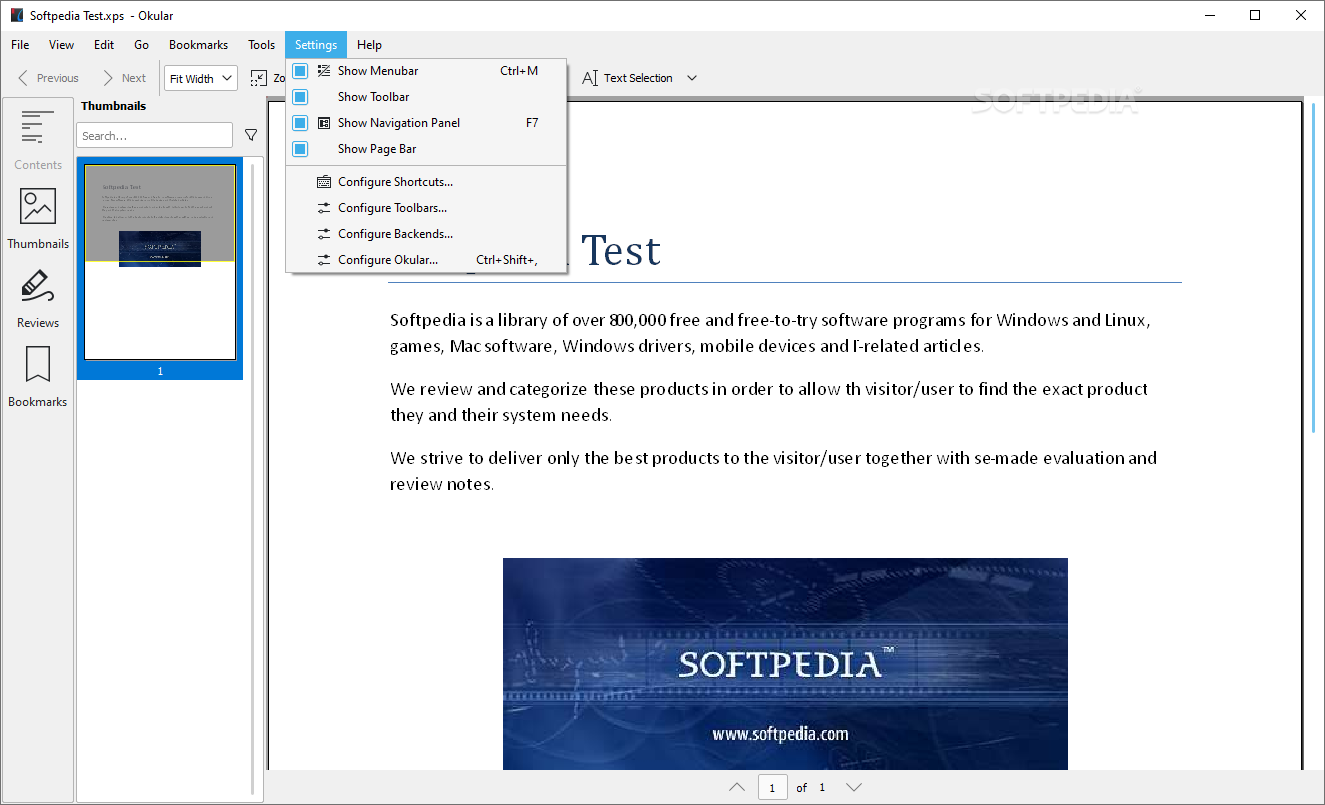Click the SOFTPEDIA image in document
The width and height of the screenshot is (1325, 805).
785,664
